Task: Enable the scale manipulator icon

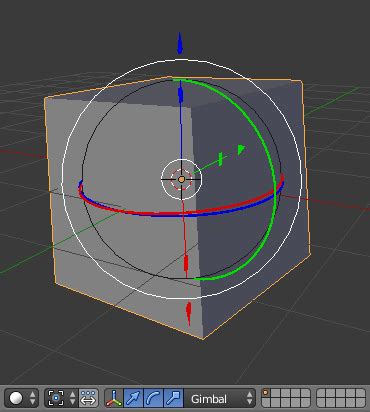Action: [x=173, y=398]
